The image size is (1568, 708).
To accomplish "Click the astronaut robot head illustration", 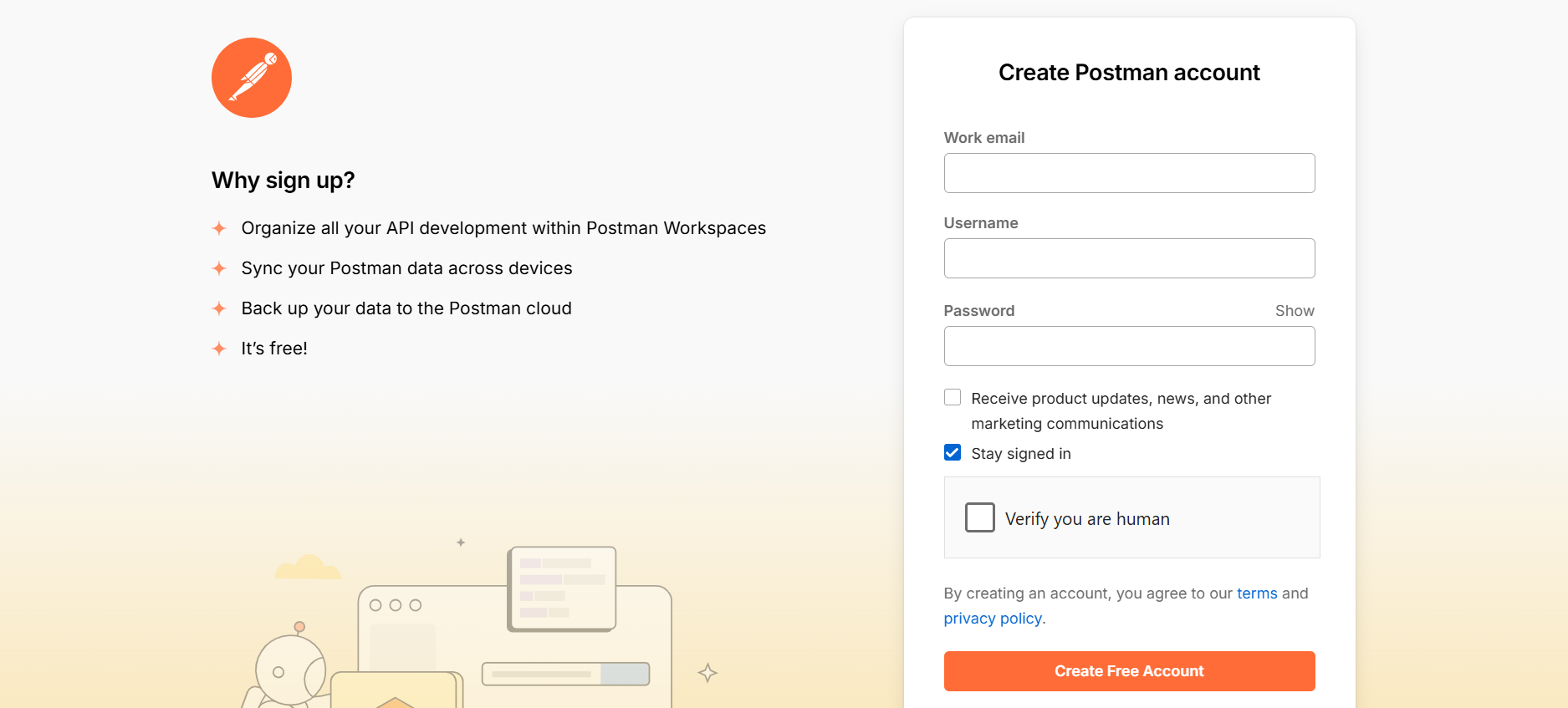I will (289, 670).
